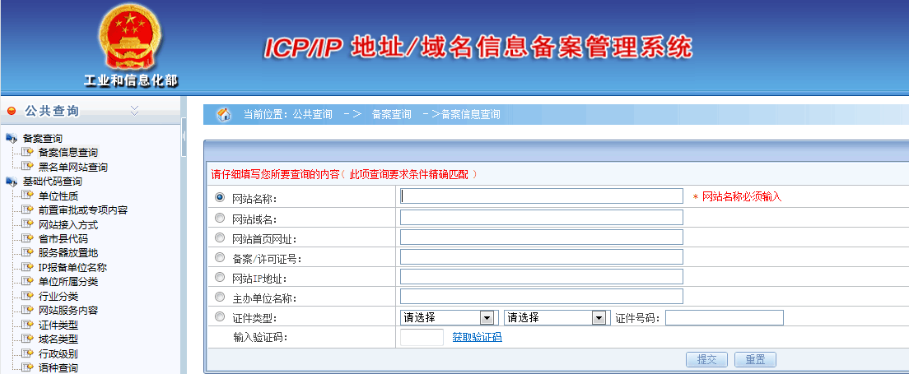This screenshot has width=910, height=376.
Task: Click the icon beside 语种查询
Action: point(27,367)
